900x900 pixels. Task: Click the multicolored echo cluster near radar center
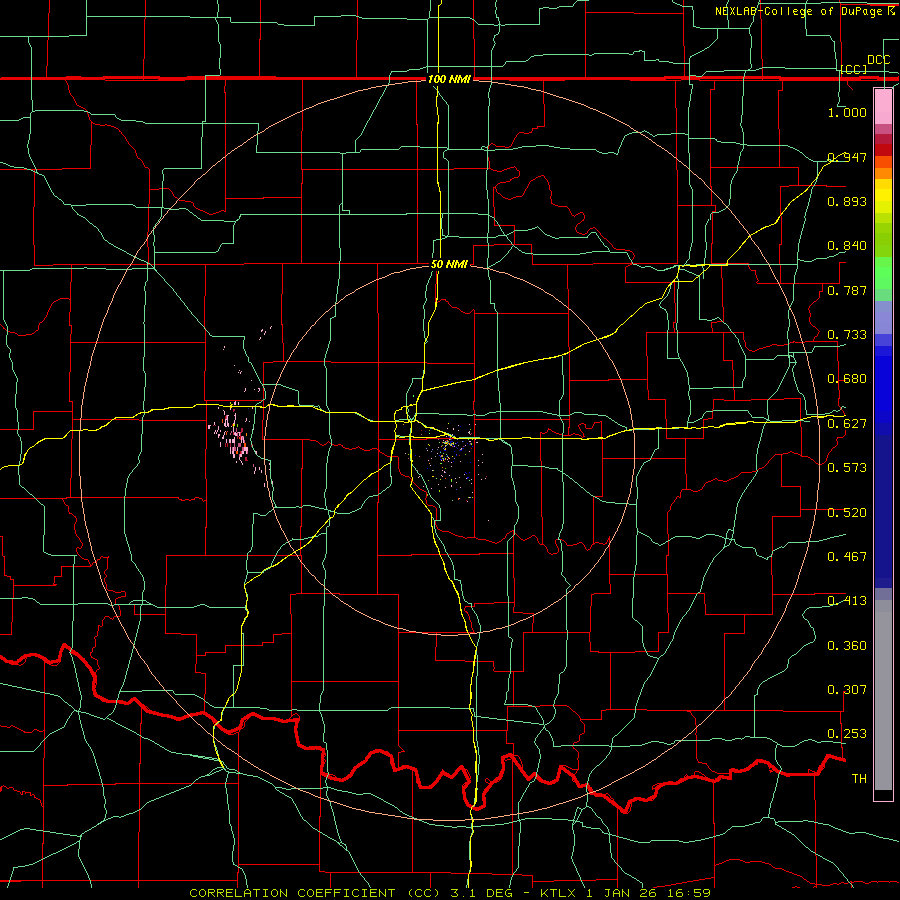tap(449, 459)
